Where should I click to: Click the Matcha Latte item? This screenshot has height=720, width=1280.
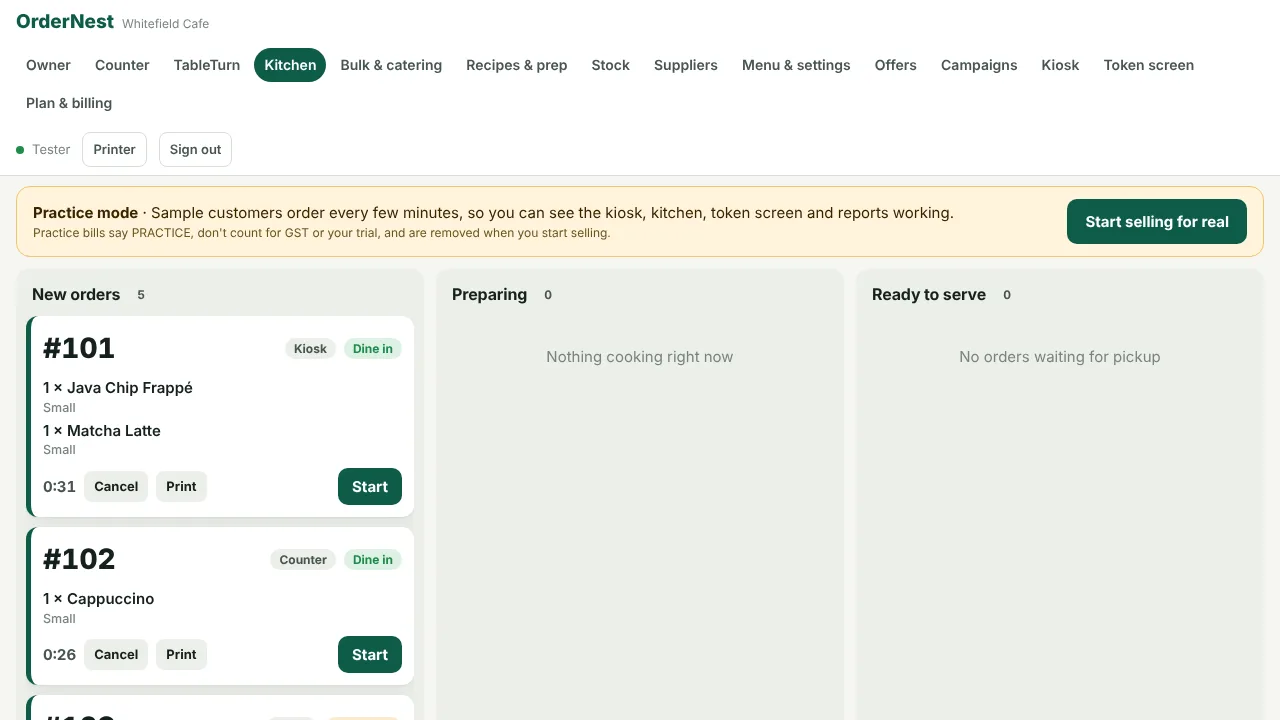pos(102,431)
